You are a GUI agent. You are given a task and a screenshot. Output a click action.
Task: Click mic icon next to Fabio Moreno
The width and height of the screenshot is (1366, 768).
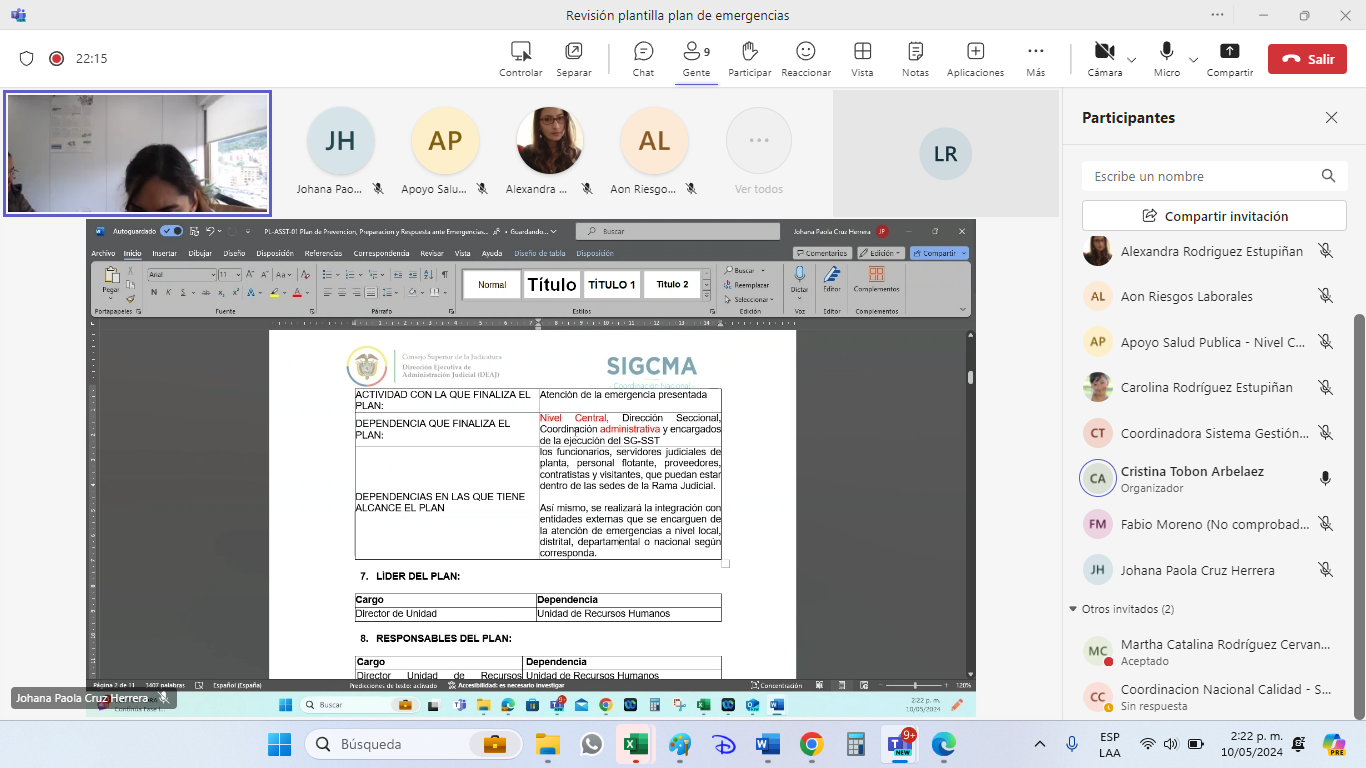(x=1325, y=524)
